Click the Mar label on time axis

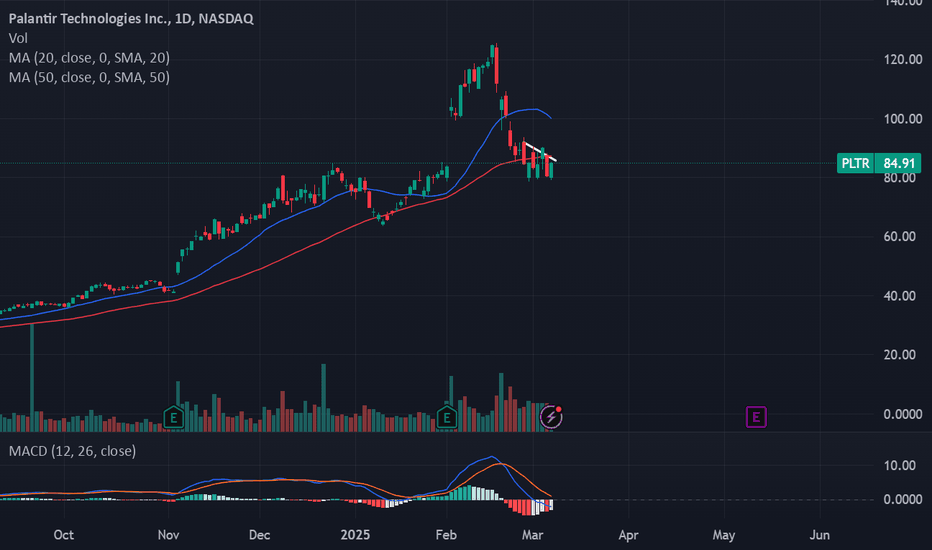(533, 535)
